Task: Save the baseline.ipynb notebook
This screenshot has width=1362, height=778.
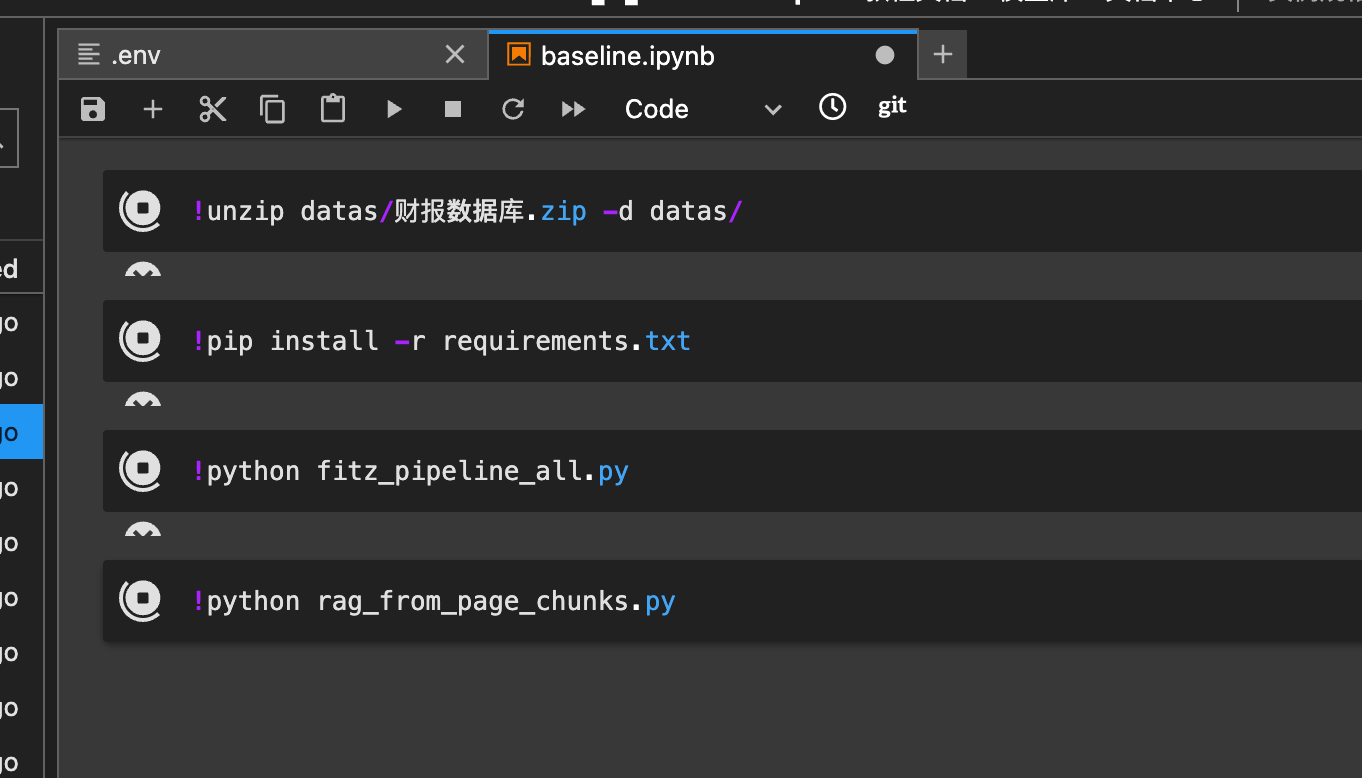Action: tap(92, 108)
